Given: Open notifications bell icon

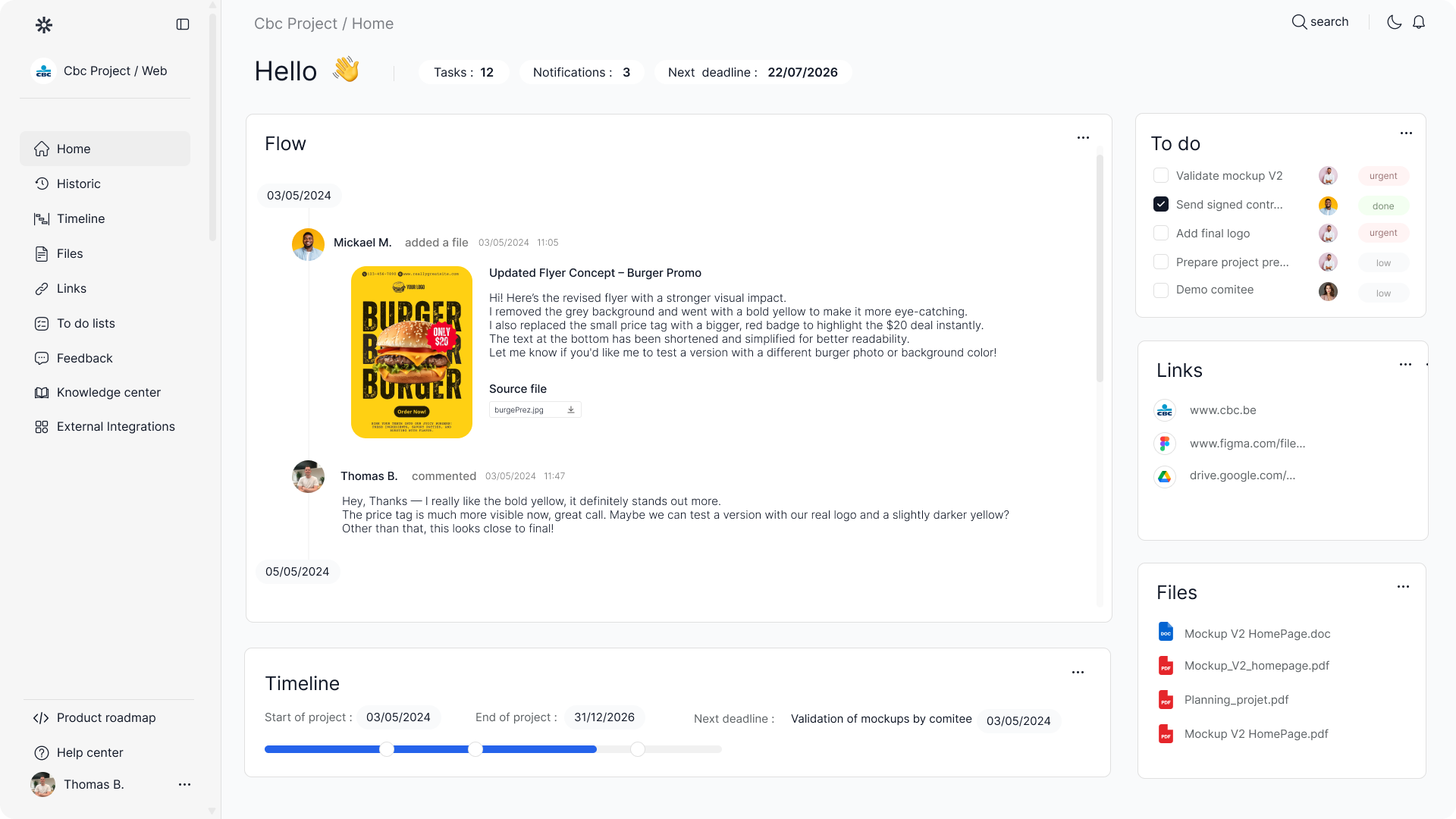Looking at the screenshot, I should [1419, 22].
